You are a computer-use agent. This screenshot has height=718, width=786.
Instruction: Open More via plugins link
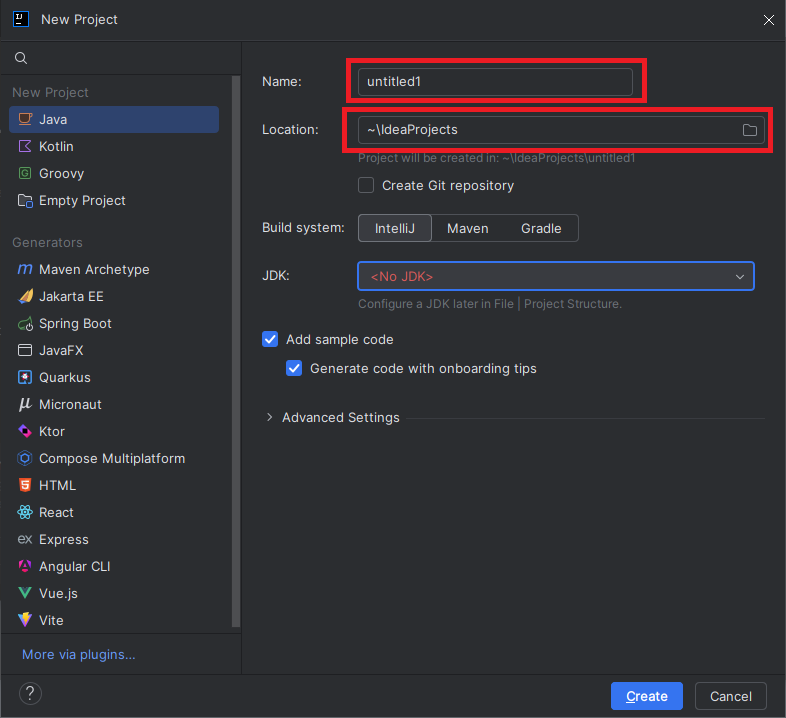pyautogui.click(x=79, y=654)
